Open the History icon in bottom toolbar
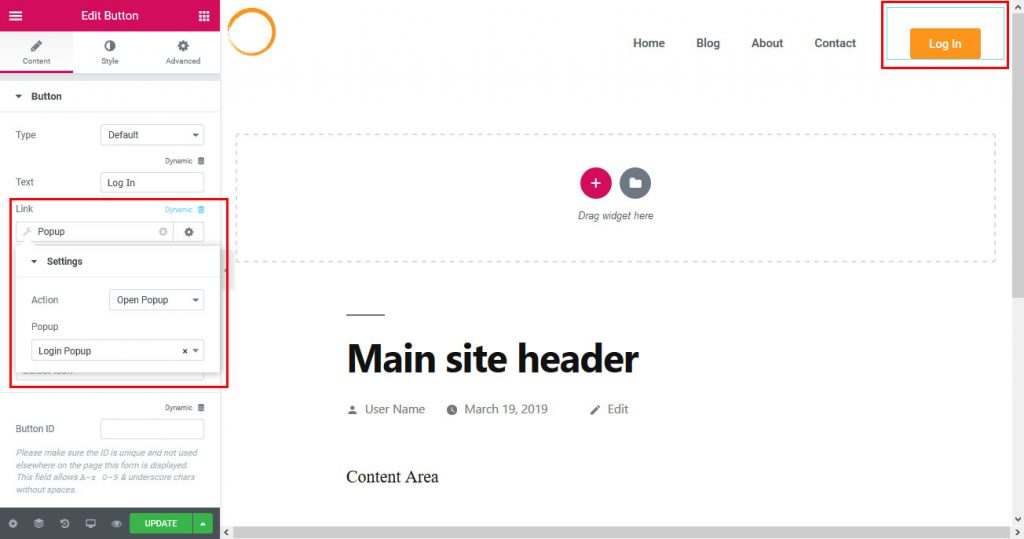Viewport: 1024px width, 539px height. [x=65, y=524]
